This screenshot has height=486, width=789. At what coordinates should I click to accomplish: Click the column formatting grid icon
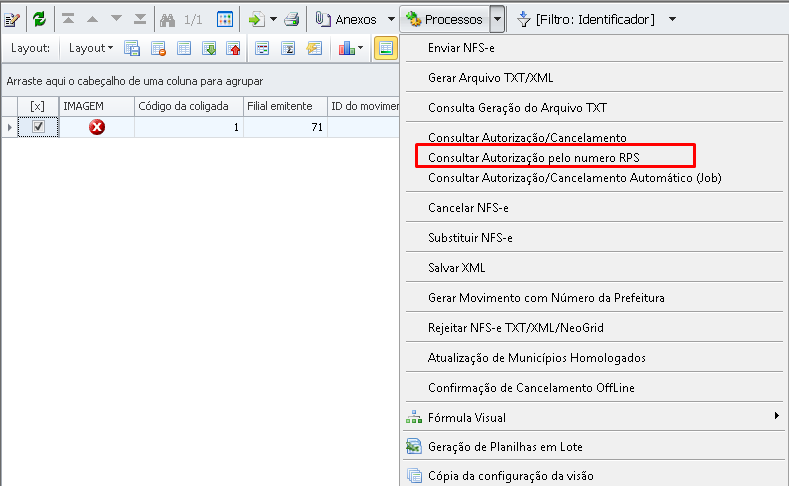pyautogui.click(x=262, y=48)
